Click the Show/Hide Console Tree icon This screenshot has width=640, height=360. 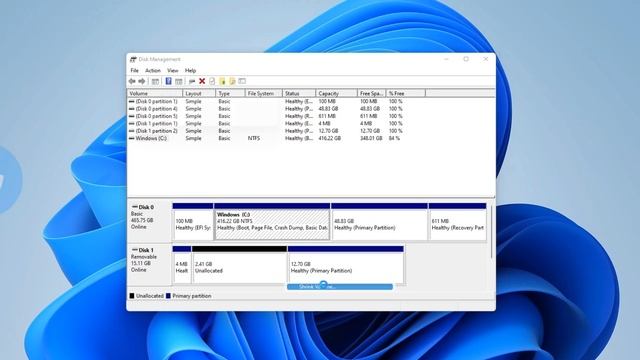click(x=155, y=81)
